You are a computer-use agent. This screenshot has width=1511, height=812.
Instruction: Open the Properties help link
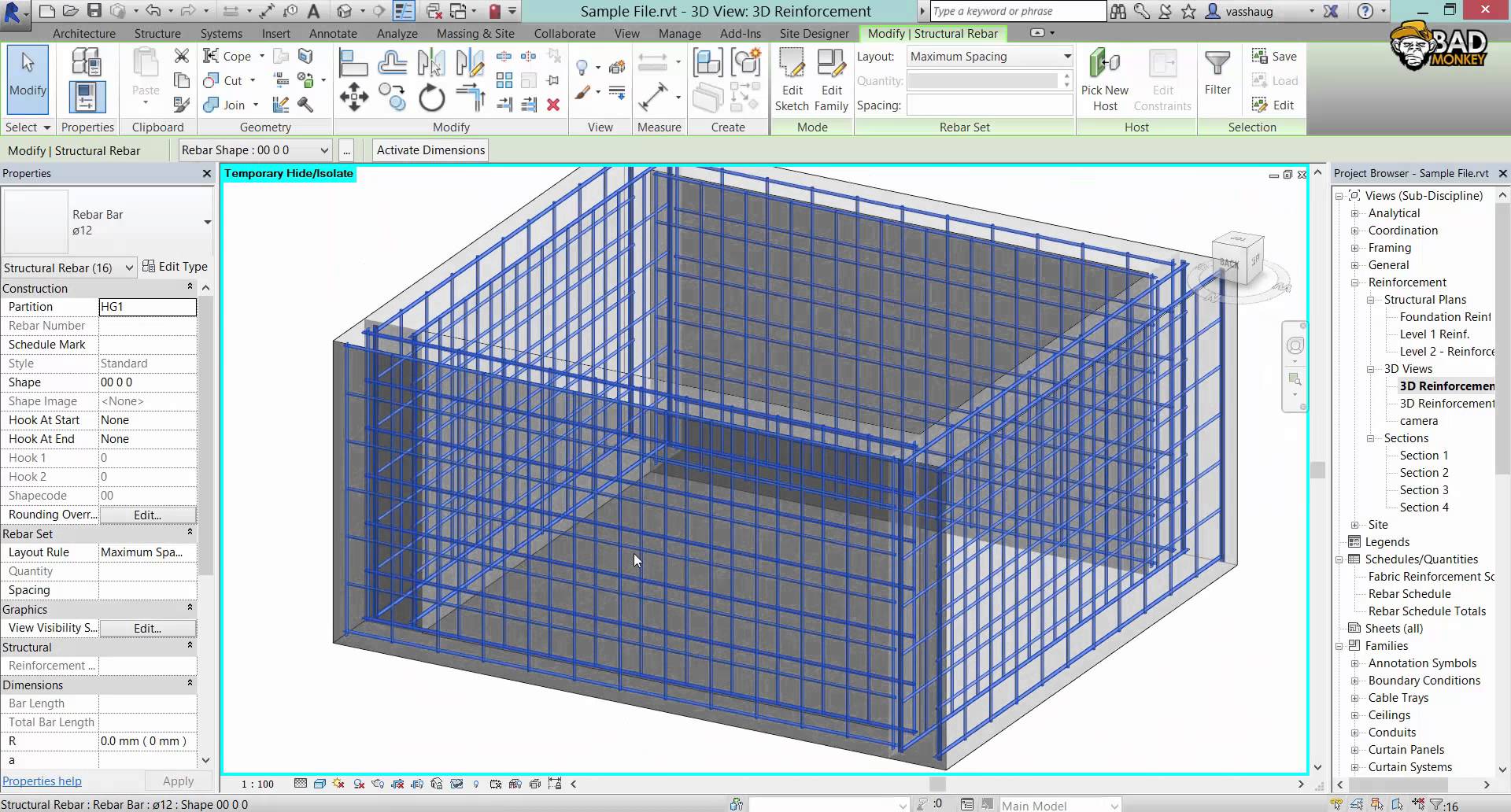[x=42, y=781]
